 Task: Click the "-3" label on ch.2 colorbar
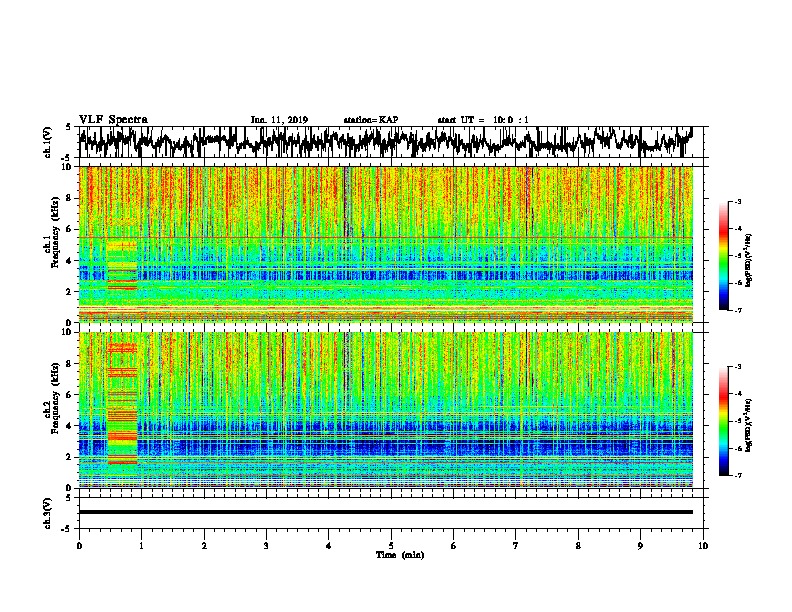pyautogui.click(x=738, y=367)
